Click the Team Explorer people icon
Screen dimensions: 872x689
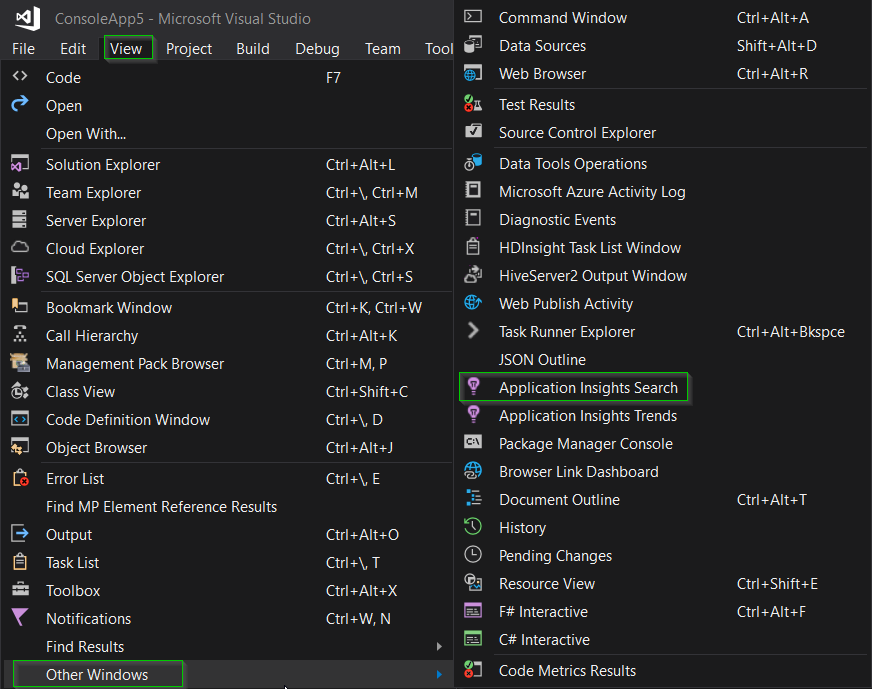[20, 191]
